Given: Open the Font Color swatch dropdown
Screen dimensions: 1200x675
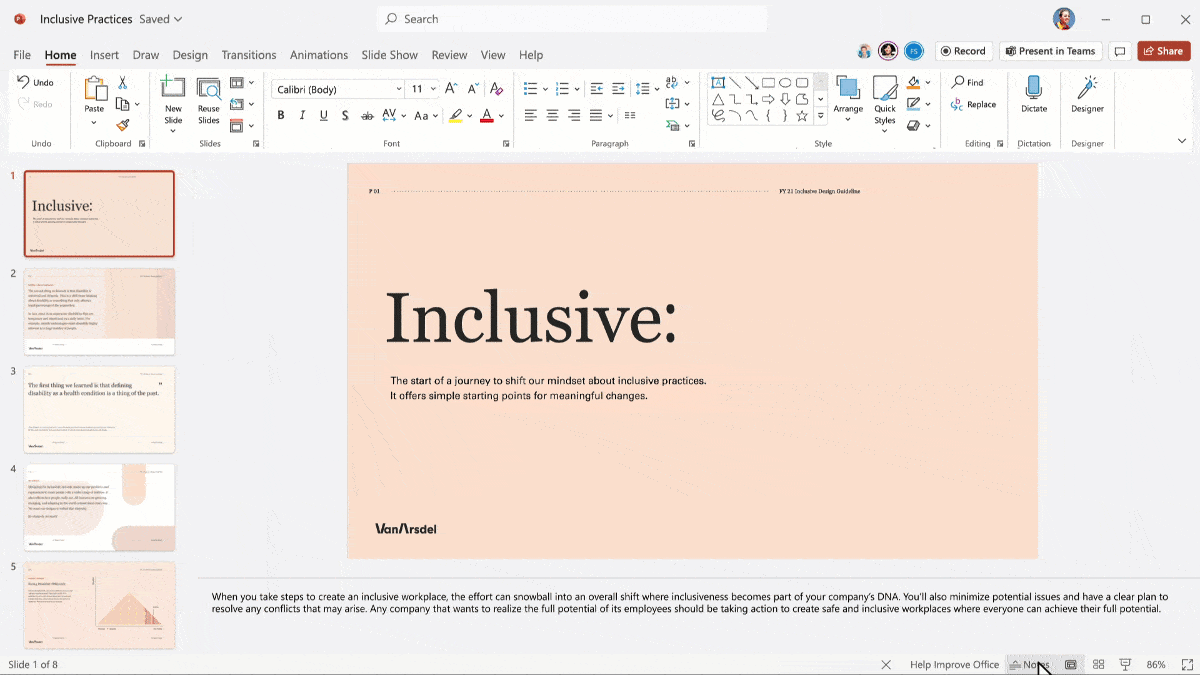Looking at the screenshot, I should point(500,115).
